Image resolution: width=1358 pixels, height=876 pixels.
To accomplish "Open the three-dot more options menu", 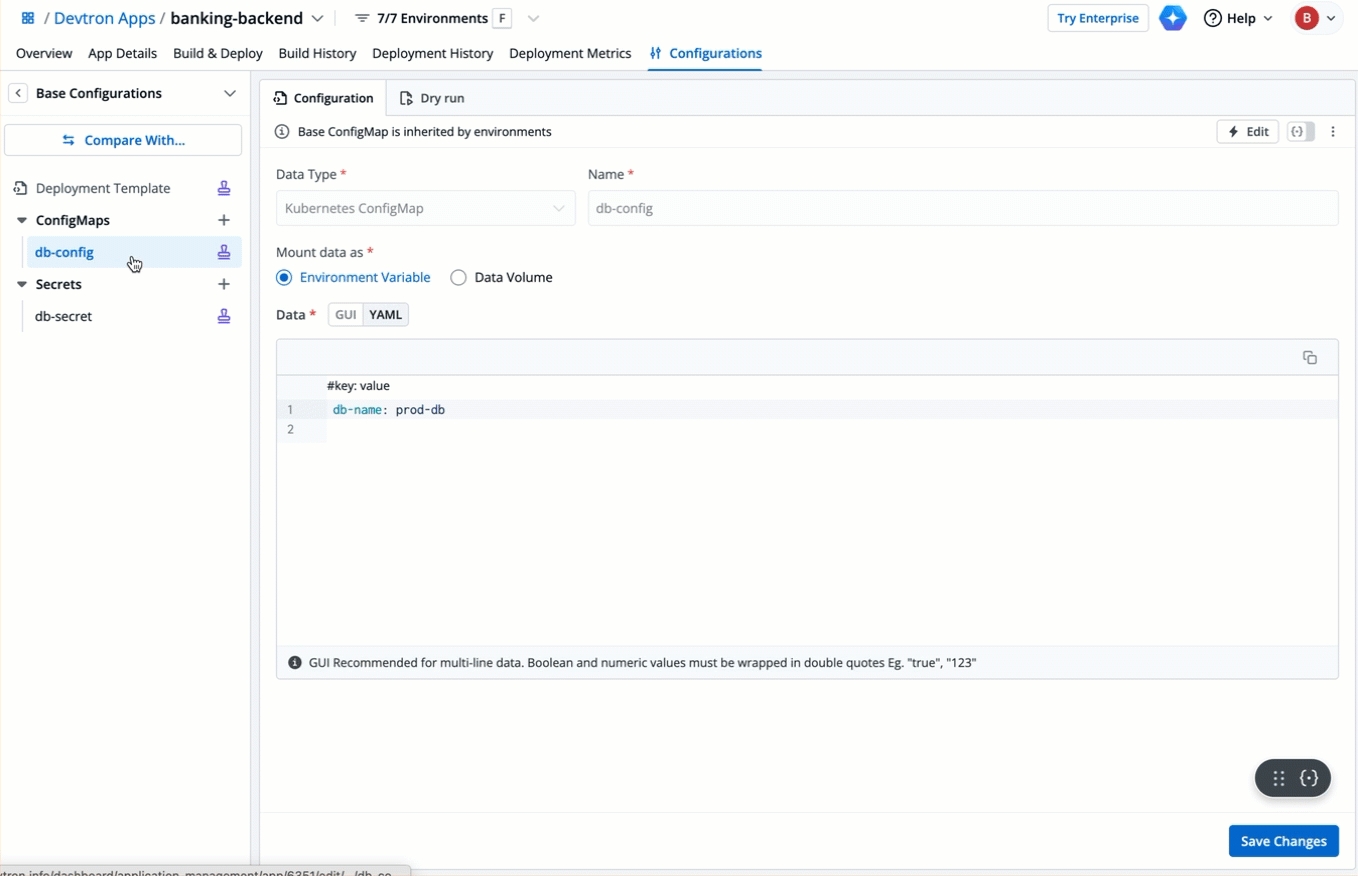I will (1333, 132).
